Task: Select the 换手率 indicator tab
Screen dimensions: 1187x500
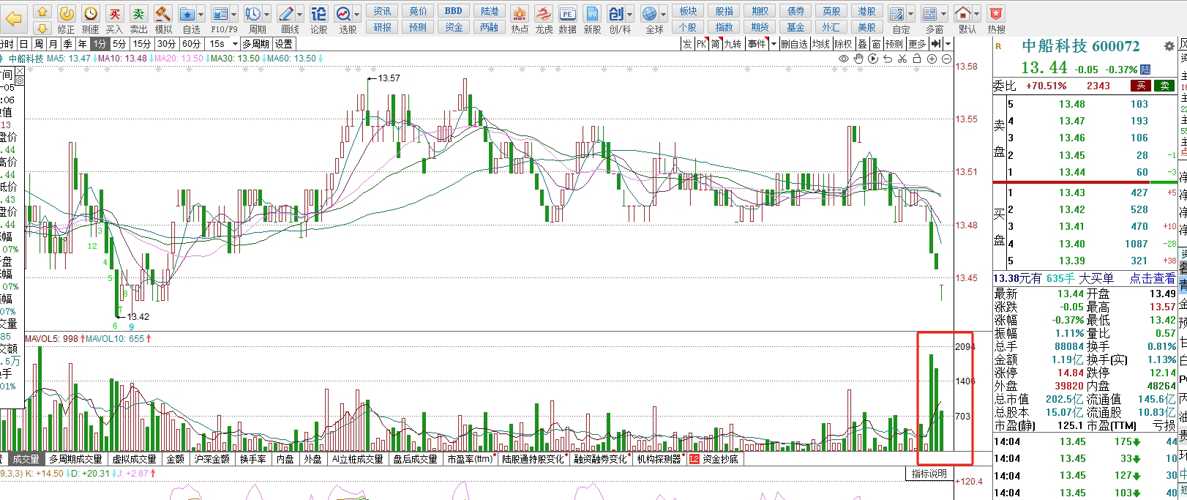Action: pos(252,460)
